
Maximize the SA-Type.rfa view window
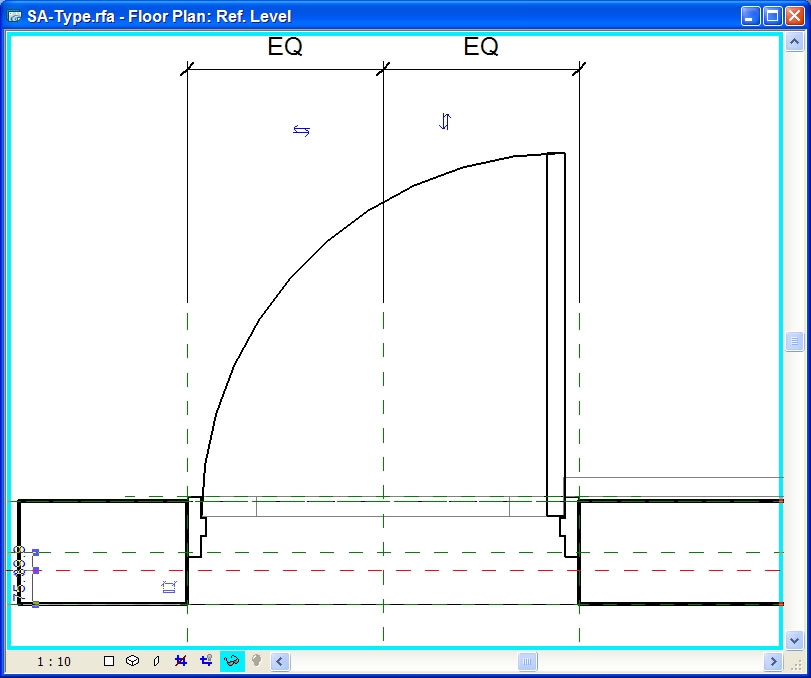point(772,16)
